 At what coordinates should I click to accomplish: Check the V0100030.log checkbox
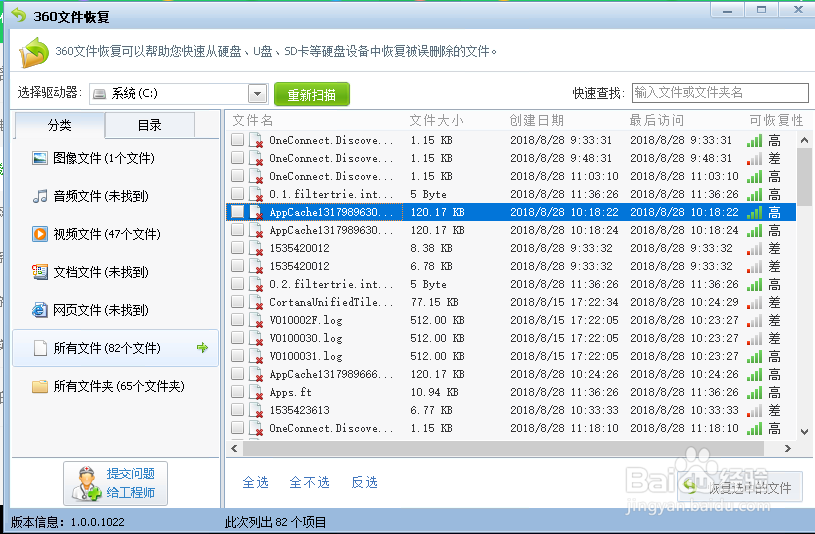point(238,338)
